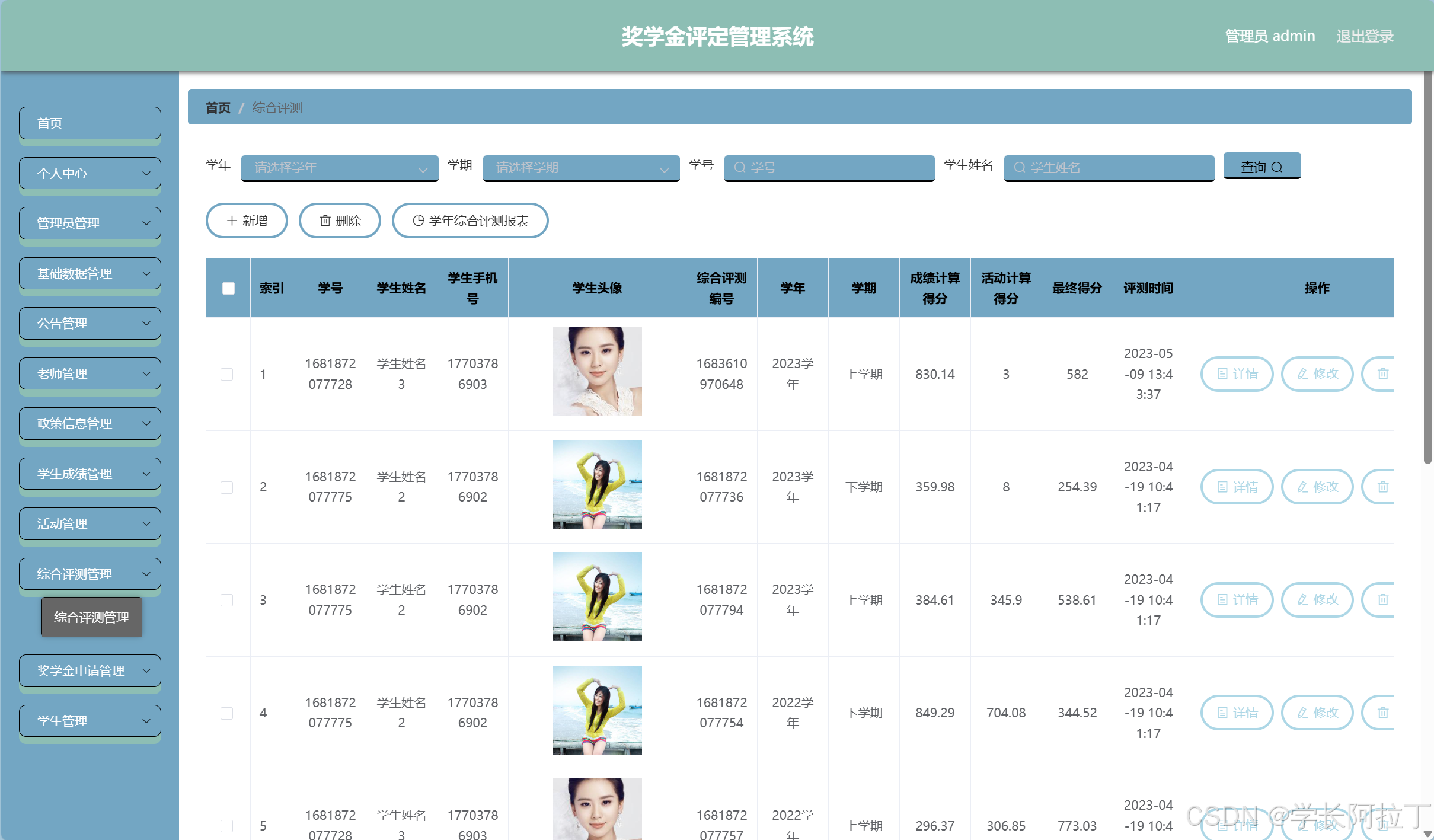Click the search icon inside 学号 field
The width and height of the screenshot is (1434, 840).
(x=739, y=168)
